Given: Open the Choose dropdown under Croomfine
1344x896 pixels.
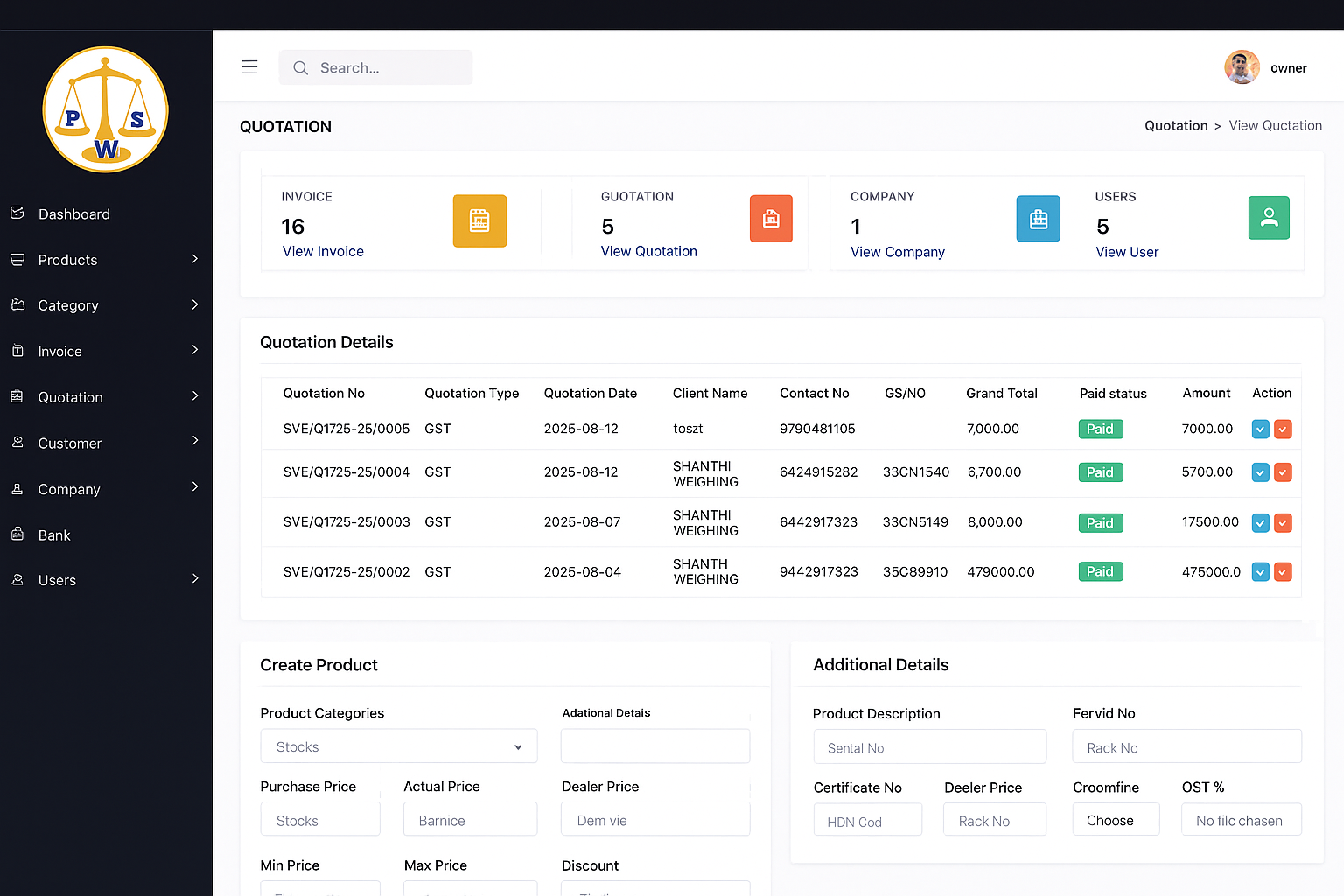Looking at the screenshot, I should coord(1116,819).
